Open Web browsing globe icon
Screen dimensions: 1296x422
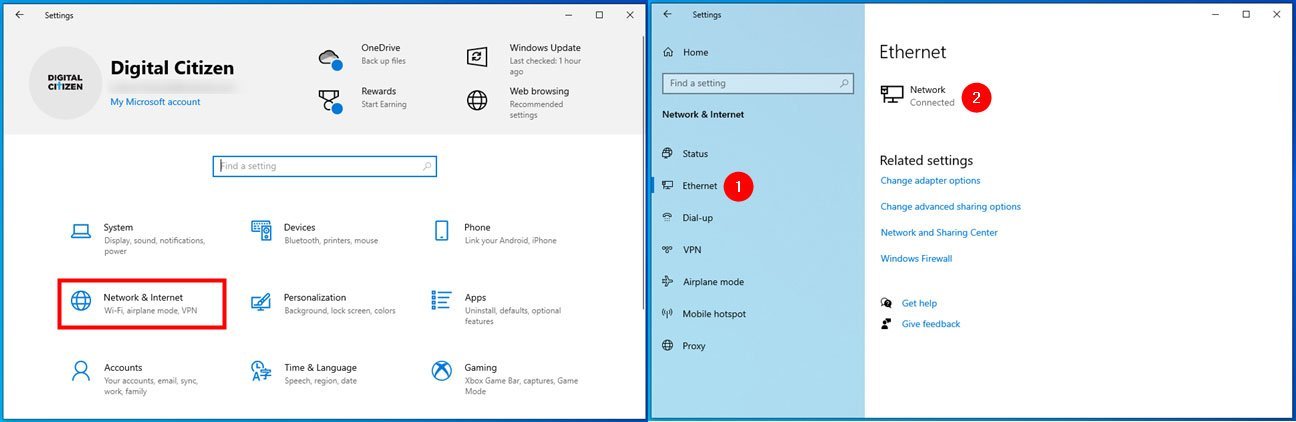click(x=478, y=100)
